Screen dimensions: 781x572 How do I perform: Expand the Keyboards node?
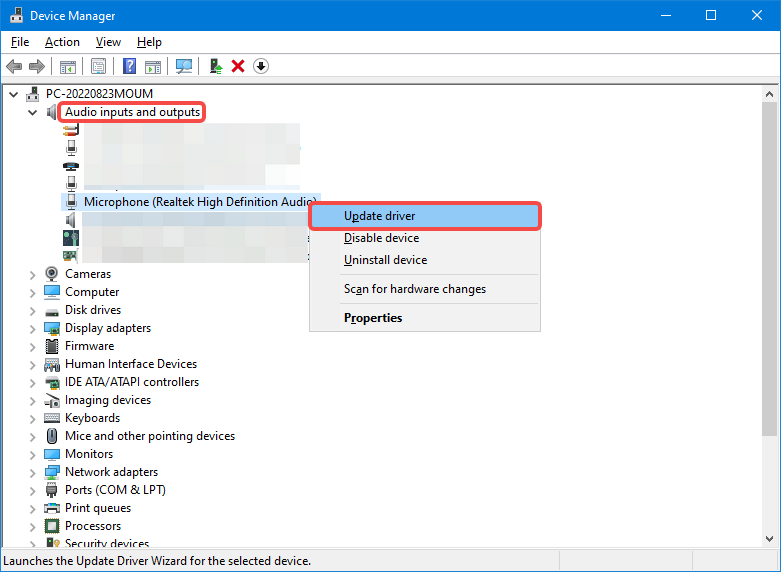pos(32,419)
